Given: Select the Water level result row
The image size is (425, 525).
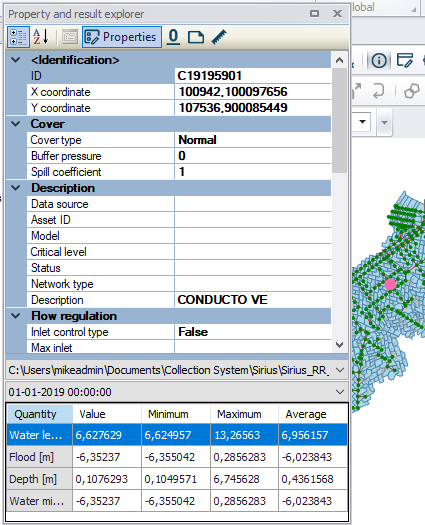Looking at the screenshot, I should click(177, 435).
